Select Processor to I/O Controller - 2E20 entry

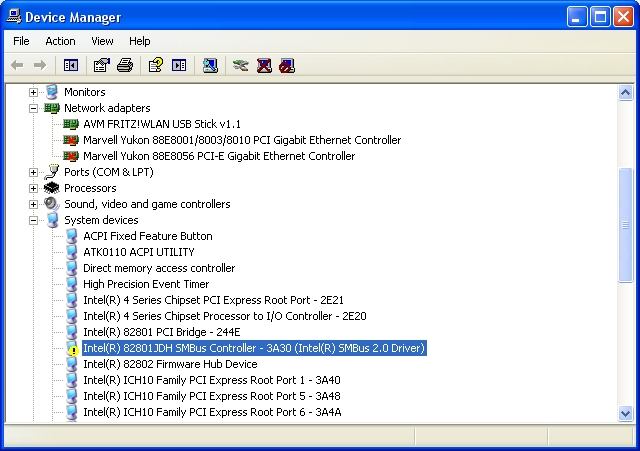coord(225,316)
